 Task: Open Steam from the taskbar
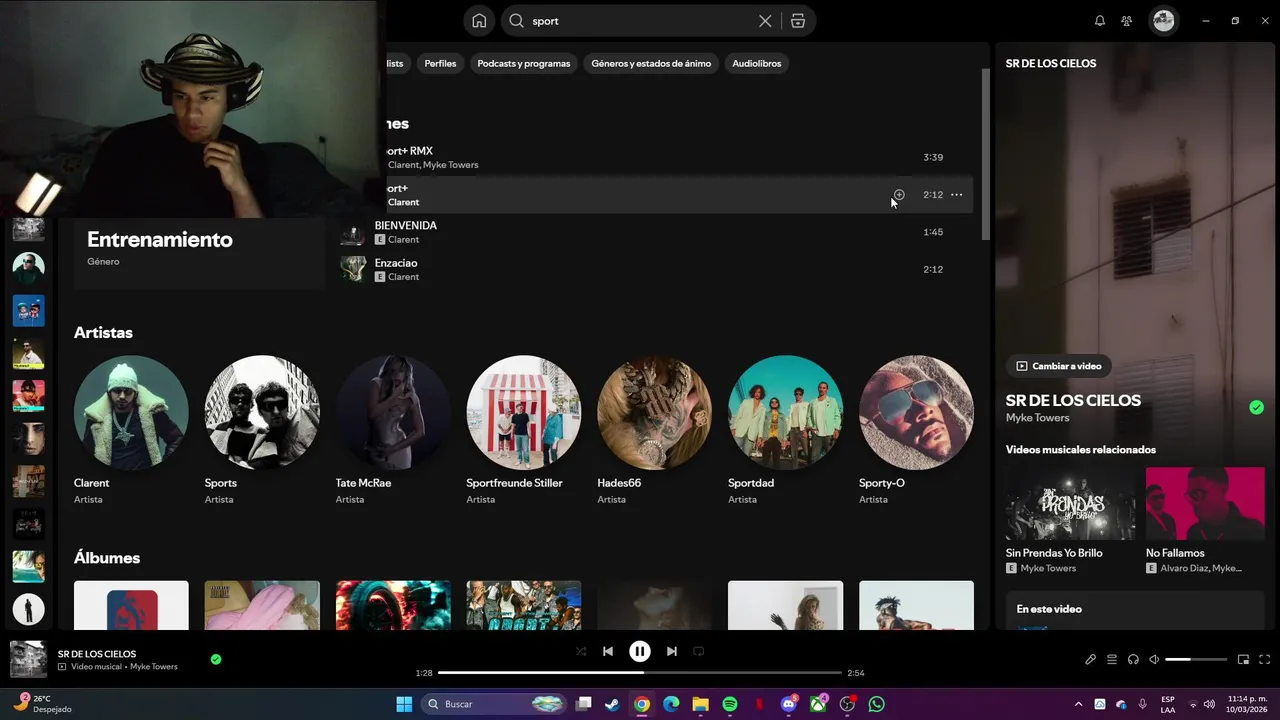612,704
